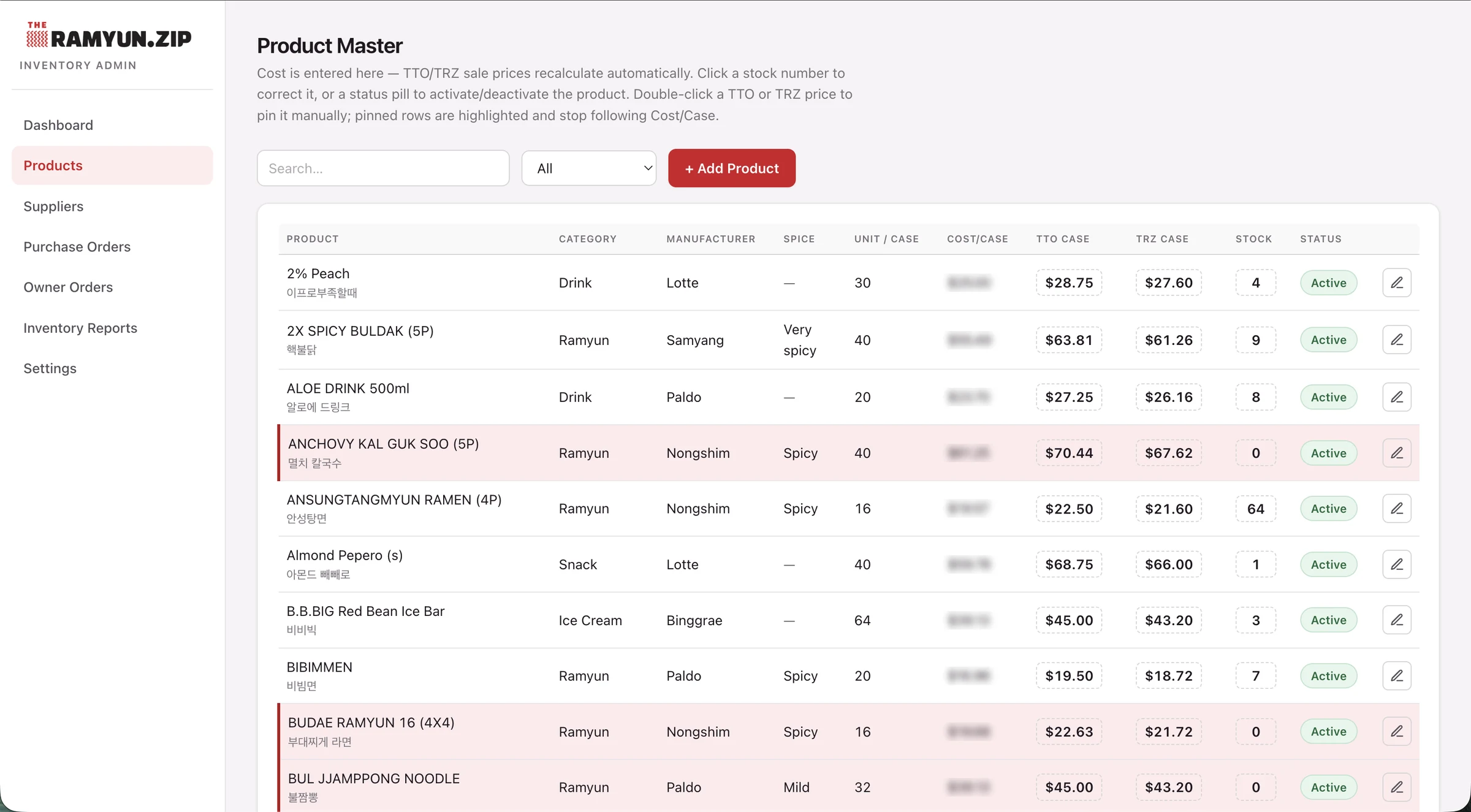Screen dimensions: 1471x812
Task: Toggle BUL JJAMPPONG NOODLE Active pill
Action: 1329,787
